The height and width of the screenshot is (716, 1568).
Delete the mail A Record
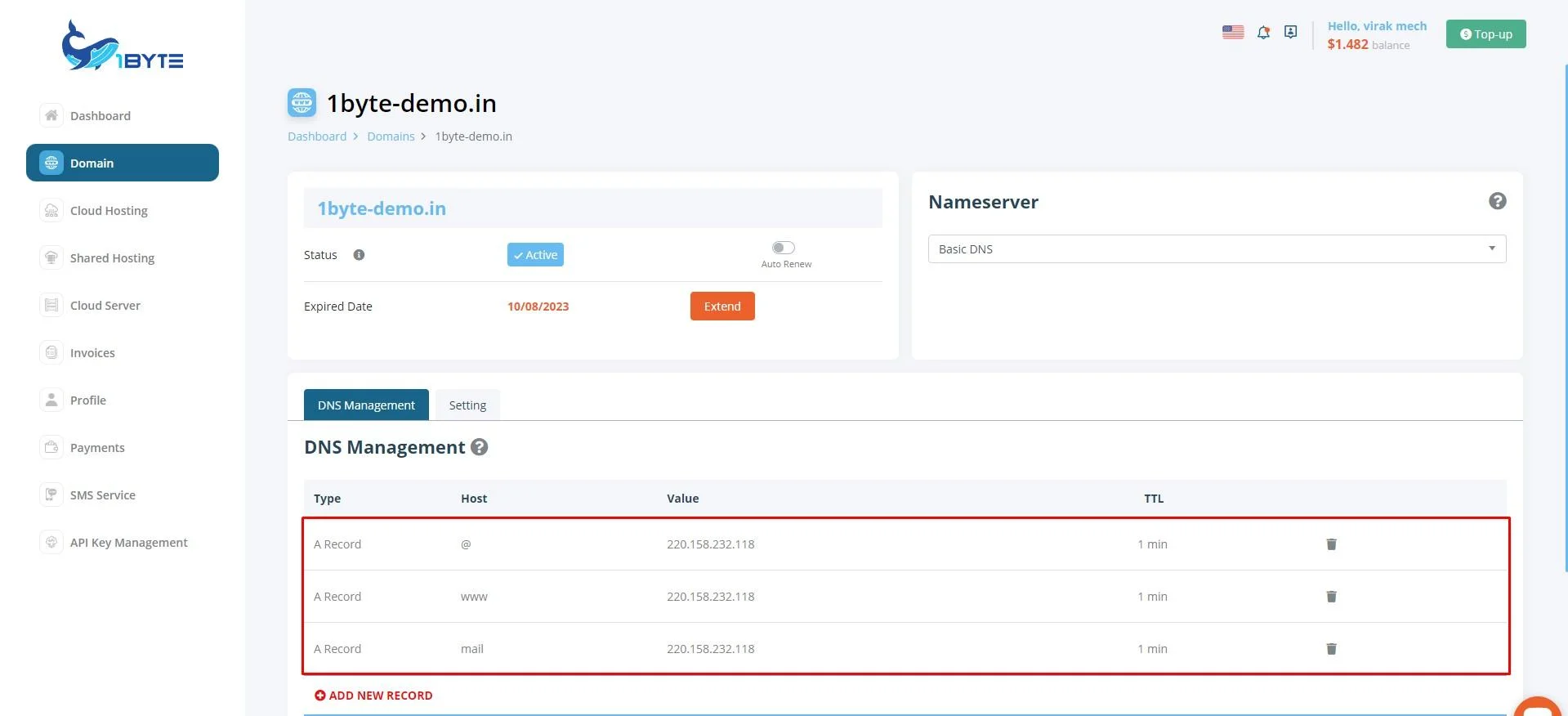[1331, 649]
